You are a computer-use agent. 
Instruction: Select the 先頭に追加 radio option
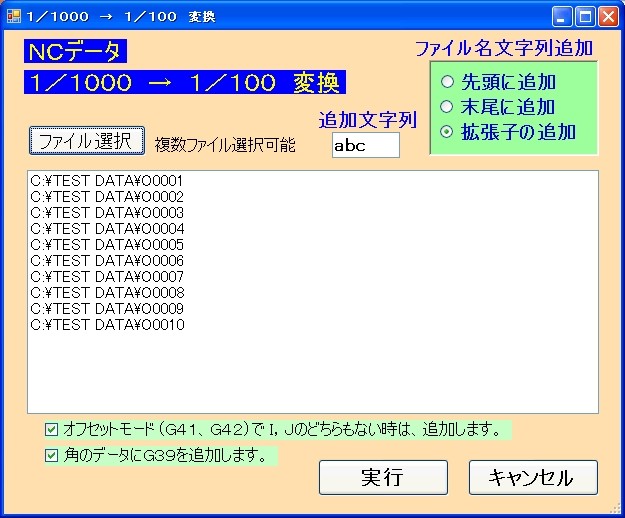click(x=447, y=82)
